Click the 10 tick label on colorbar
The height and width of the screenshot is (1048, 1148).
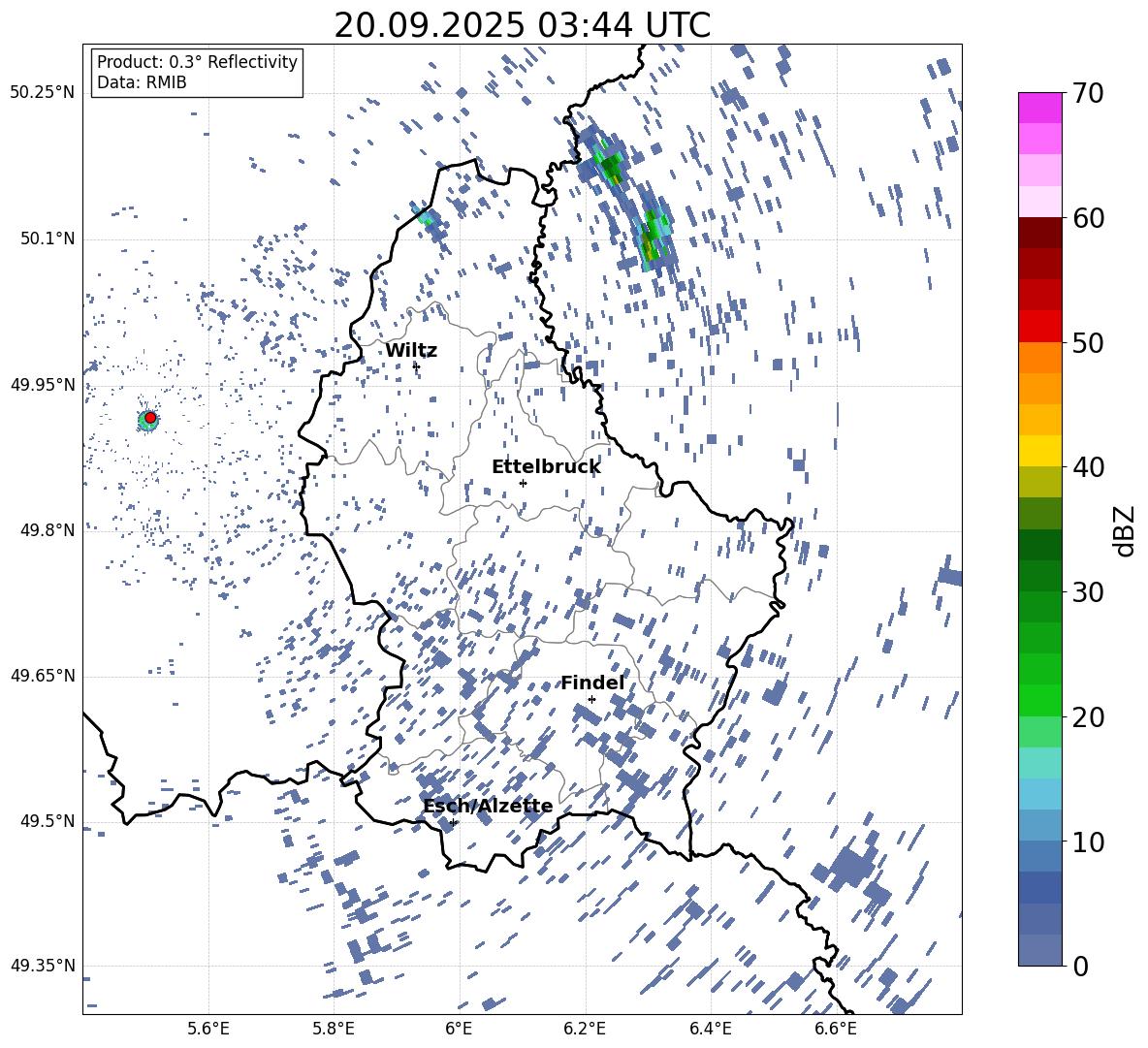click(1088, 842)
